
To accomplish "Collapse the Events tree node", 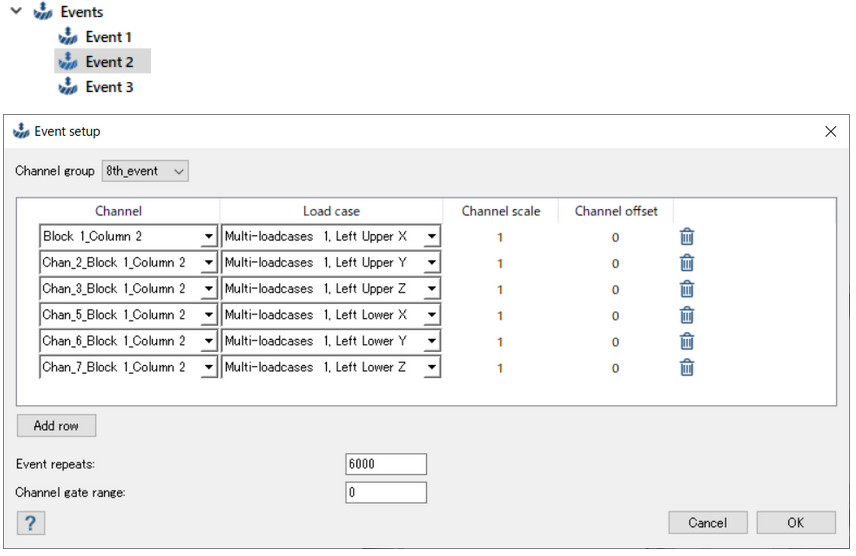I will click(16, 11).
